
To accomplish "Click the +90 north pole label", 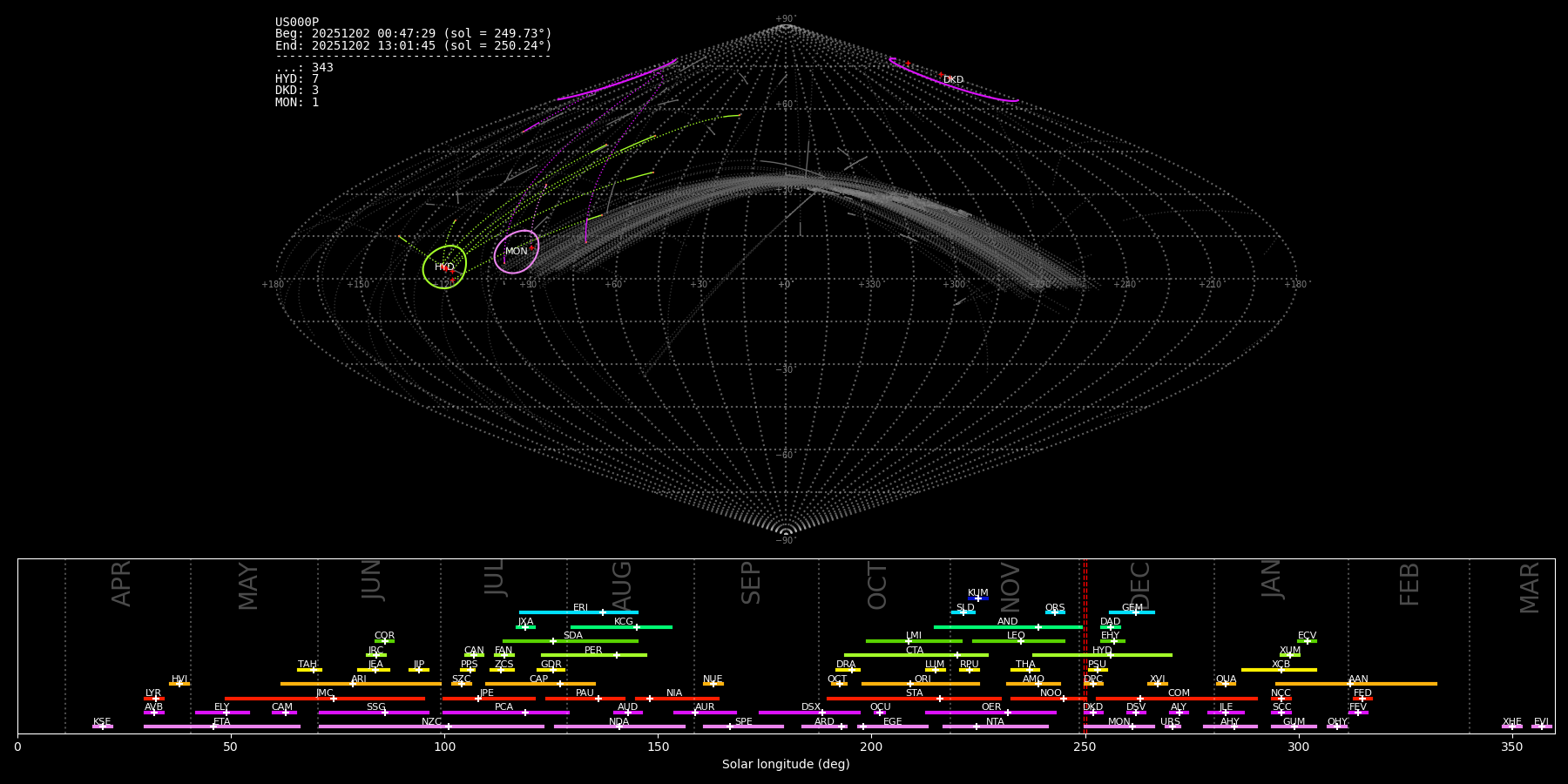I will 785,19.
